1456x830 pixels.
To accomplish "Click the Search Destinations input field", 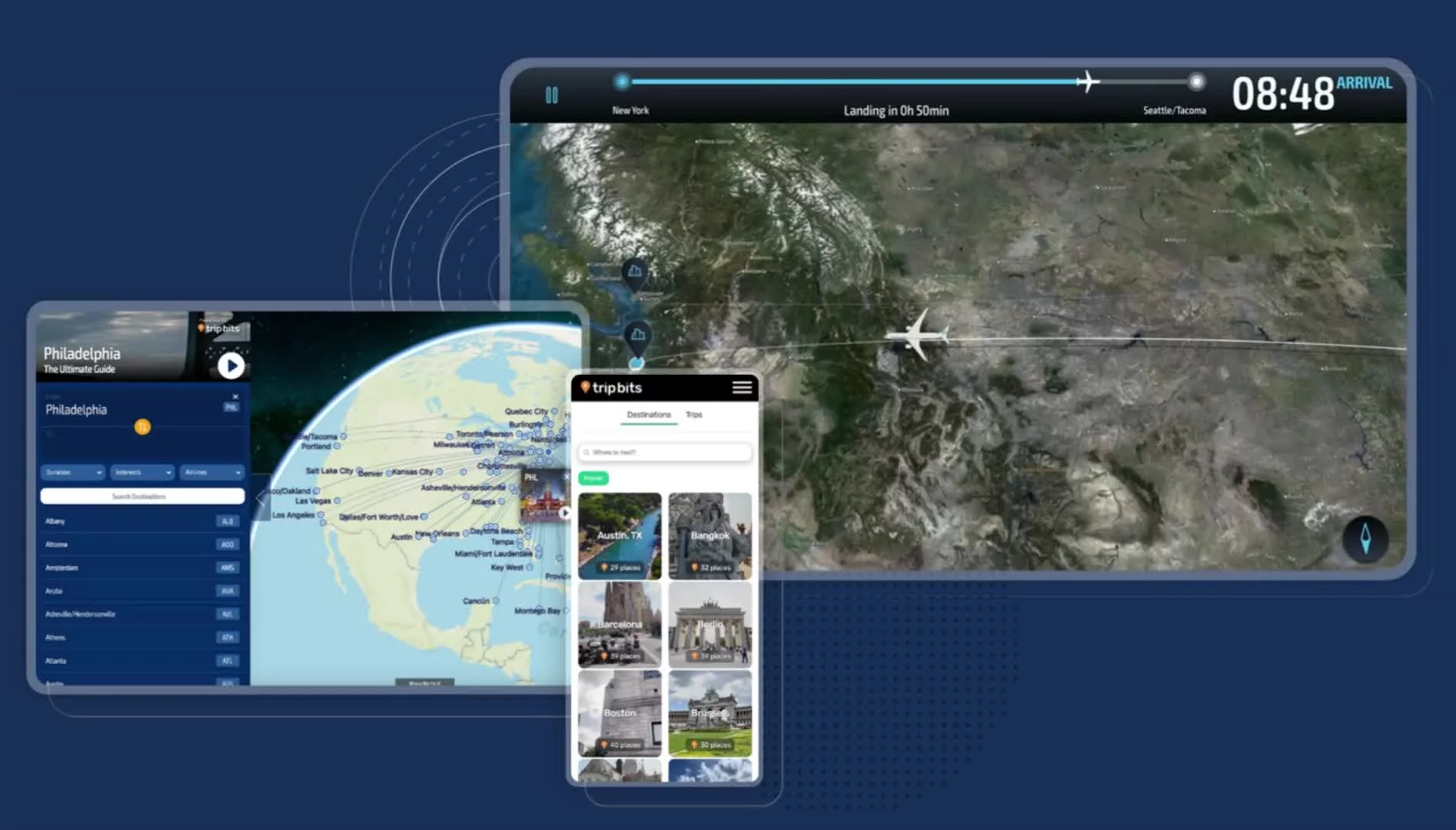I will (x=142, y=496).
